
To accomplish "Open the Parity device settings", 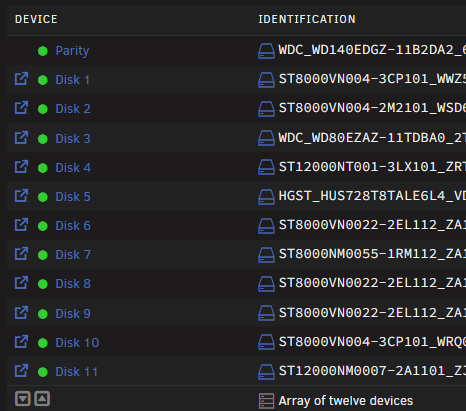I will point(72,51).
